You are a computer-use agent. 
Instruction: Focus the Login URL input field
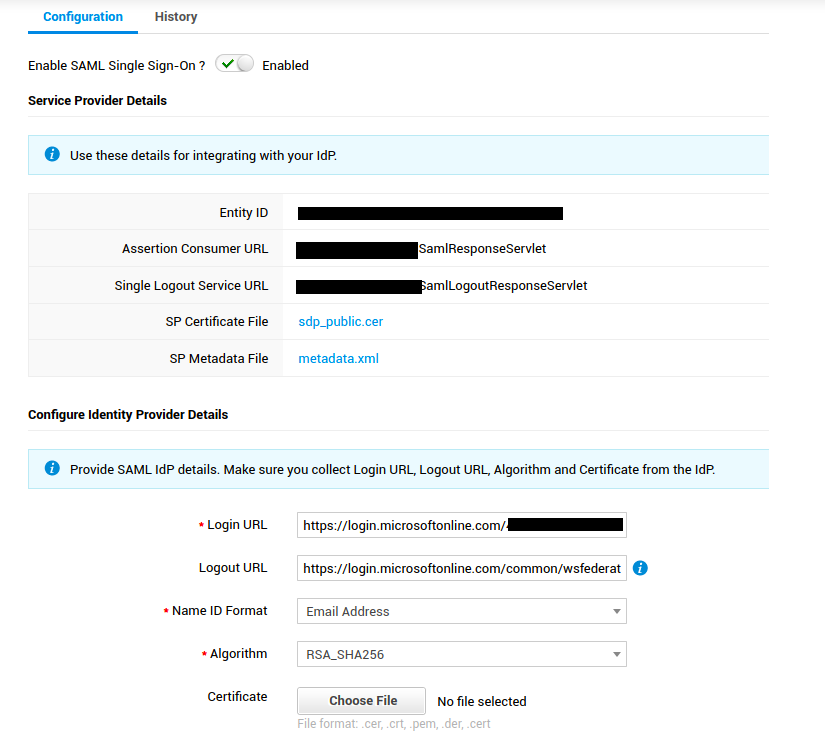[461, 525]
